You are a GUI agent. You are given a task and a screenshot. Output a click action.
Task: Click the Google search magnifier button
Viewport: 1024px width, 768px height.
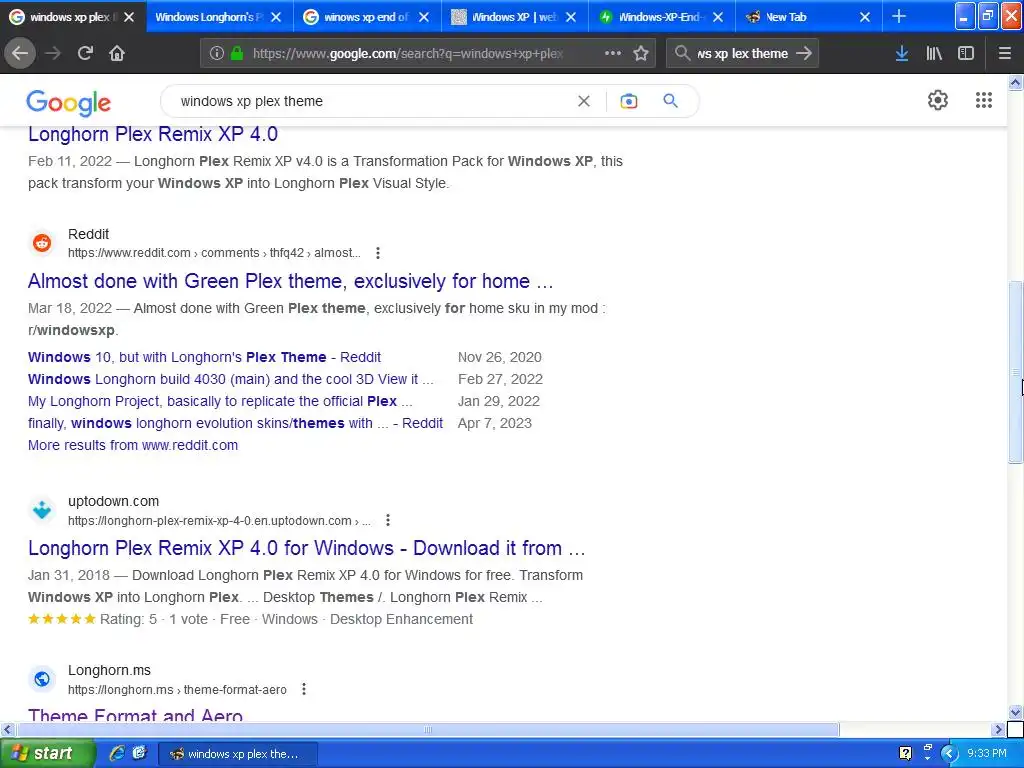tap(671, 101)
